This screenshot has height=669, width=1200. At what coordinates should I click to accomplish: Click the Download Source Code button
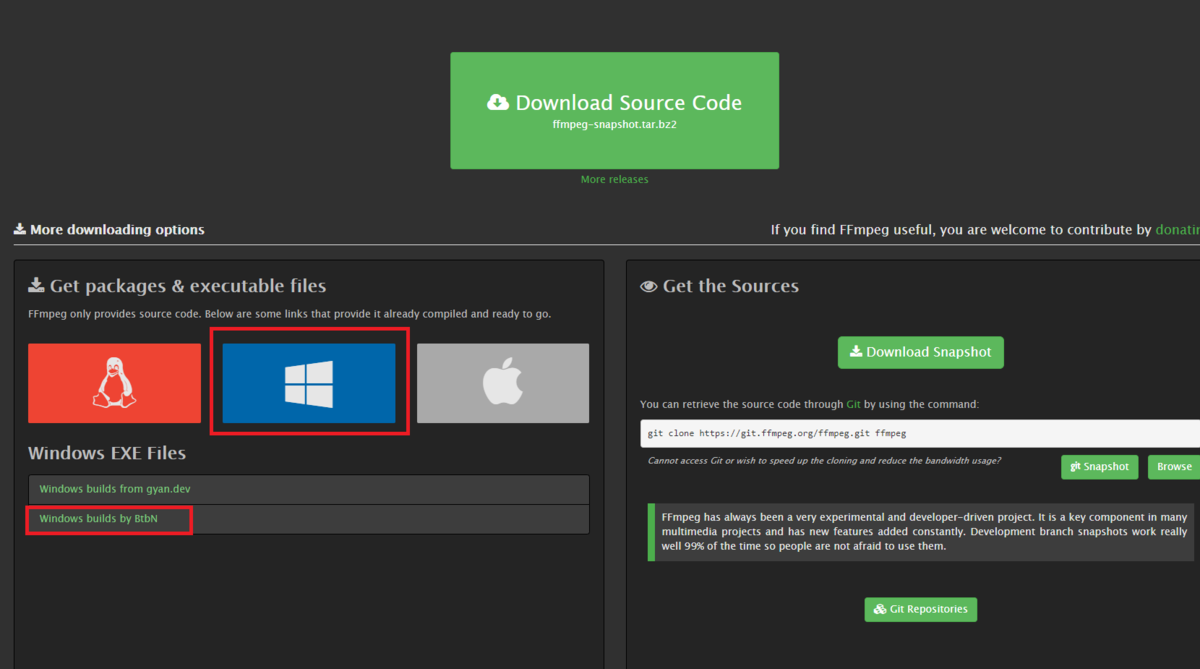[x=614, y=110]
